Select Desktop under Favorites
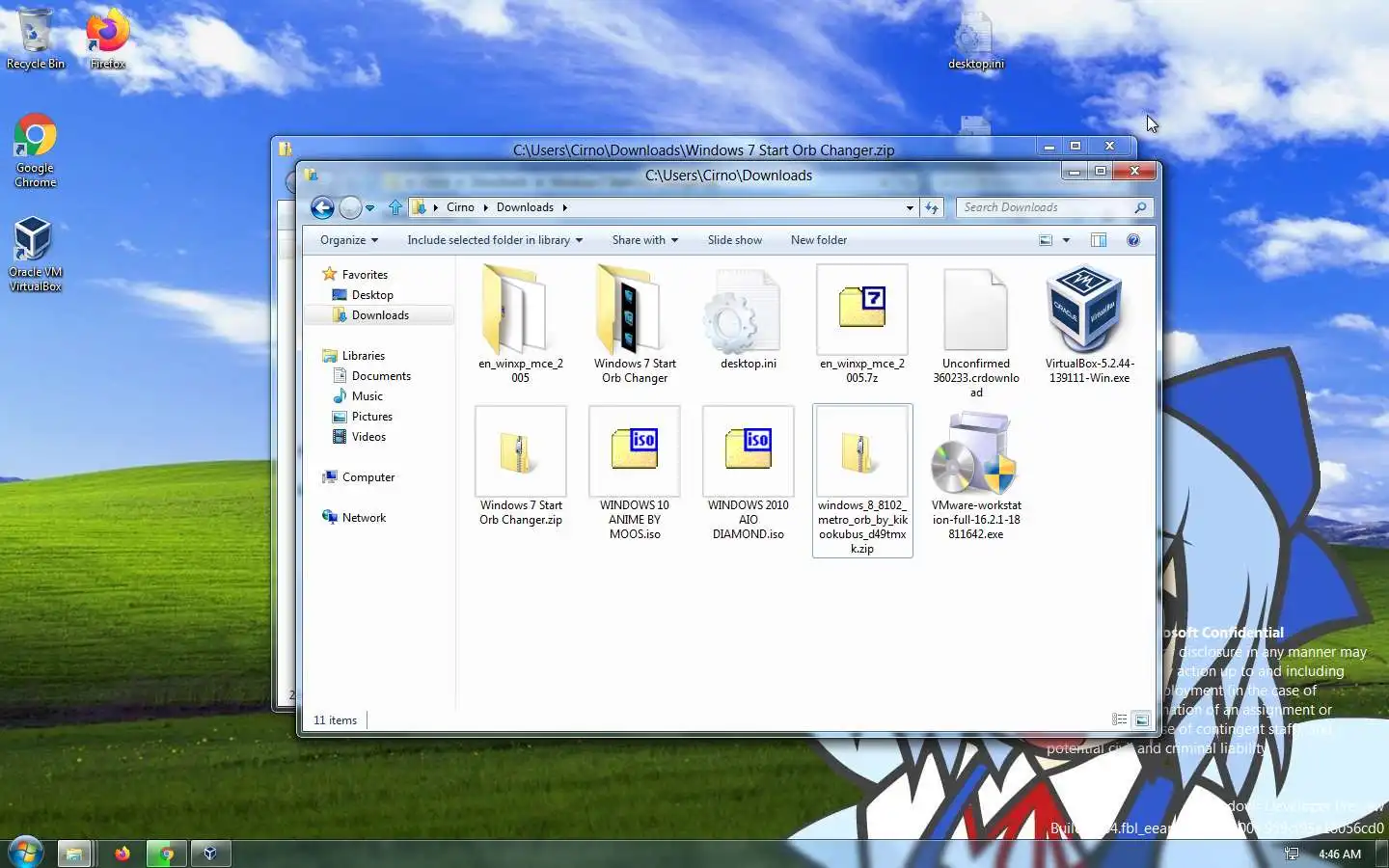This screenshot has width=1389, height=868. 372,295
